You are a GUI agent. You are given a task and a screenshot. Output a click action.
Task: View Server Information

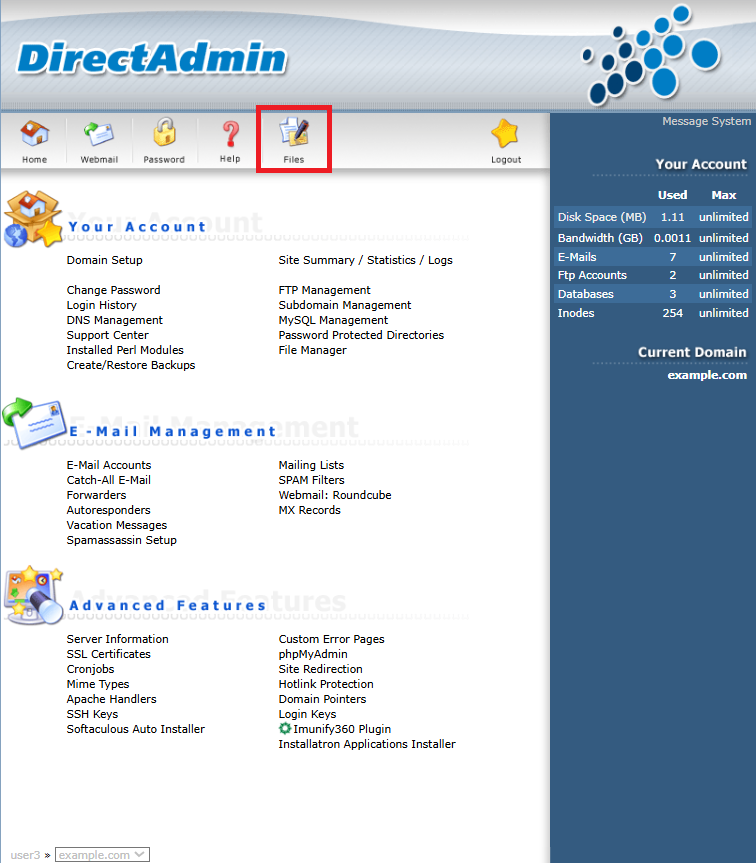[118, 639]
